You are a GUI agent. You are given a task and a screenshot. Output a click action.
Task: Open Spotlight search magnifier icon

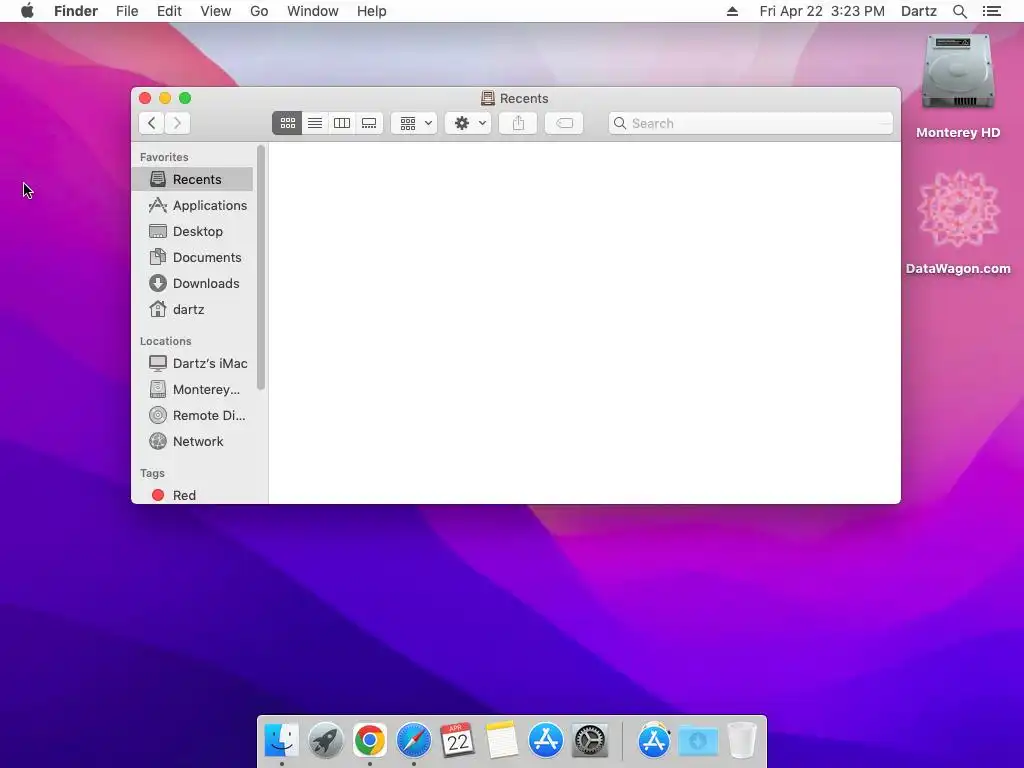pyautogui.click(x=959, y=11)
